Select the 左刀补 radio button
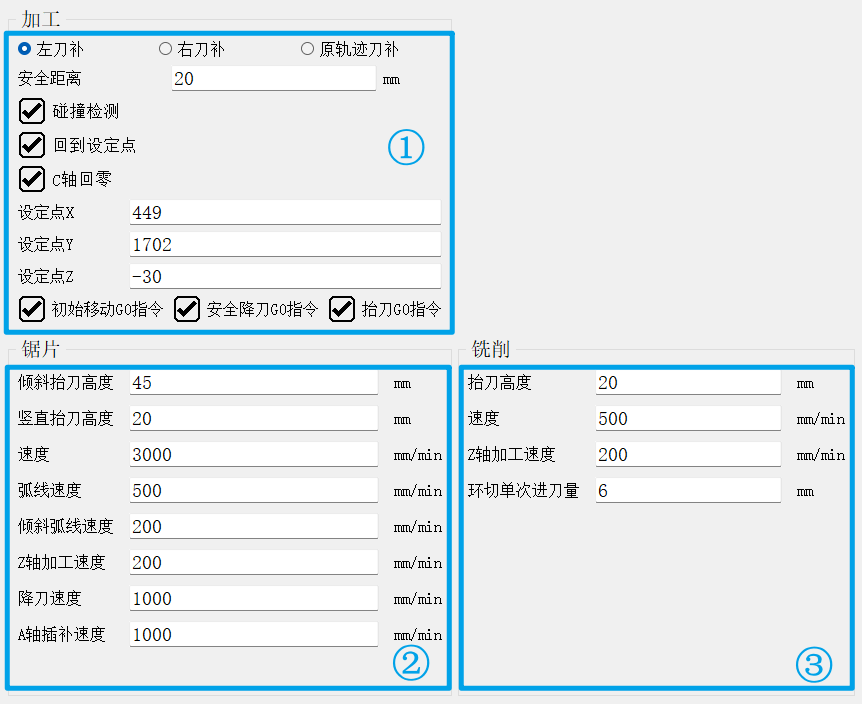 coord(25,49)
